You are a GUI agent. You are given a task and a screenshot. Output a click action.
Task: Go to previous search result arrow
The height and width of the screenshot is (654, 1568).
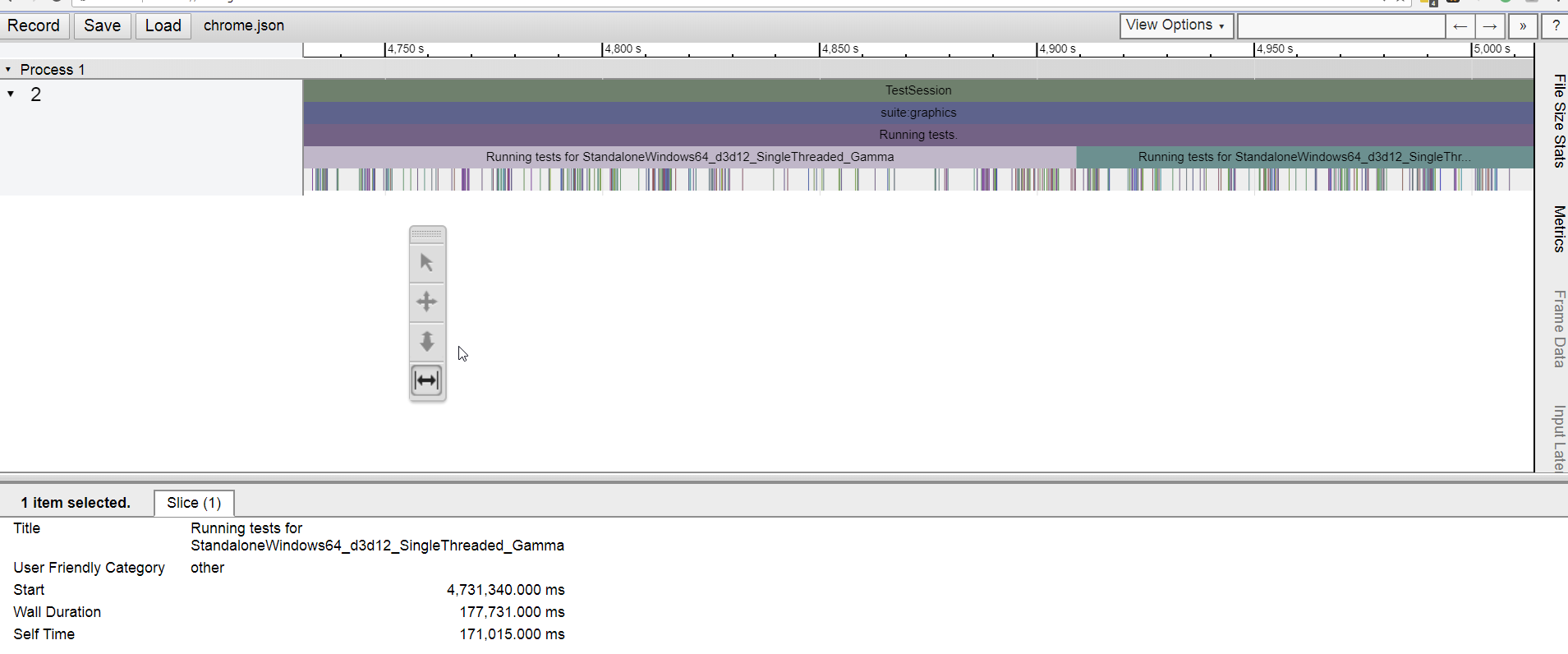click(x=1460, y=26)
